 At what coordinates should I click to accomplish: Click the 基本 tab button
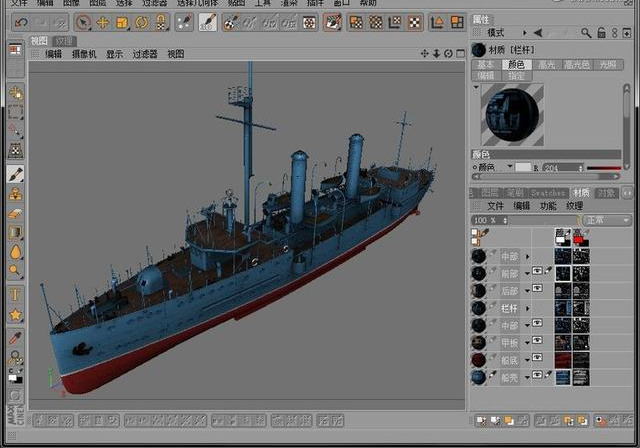pos(486,65)
